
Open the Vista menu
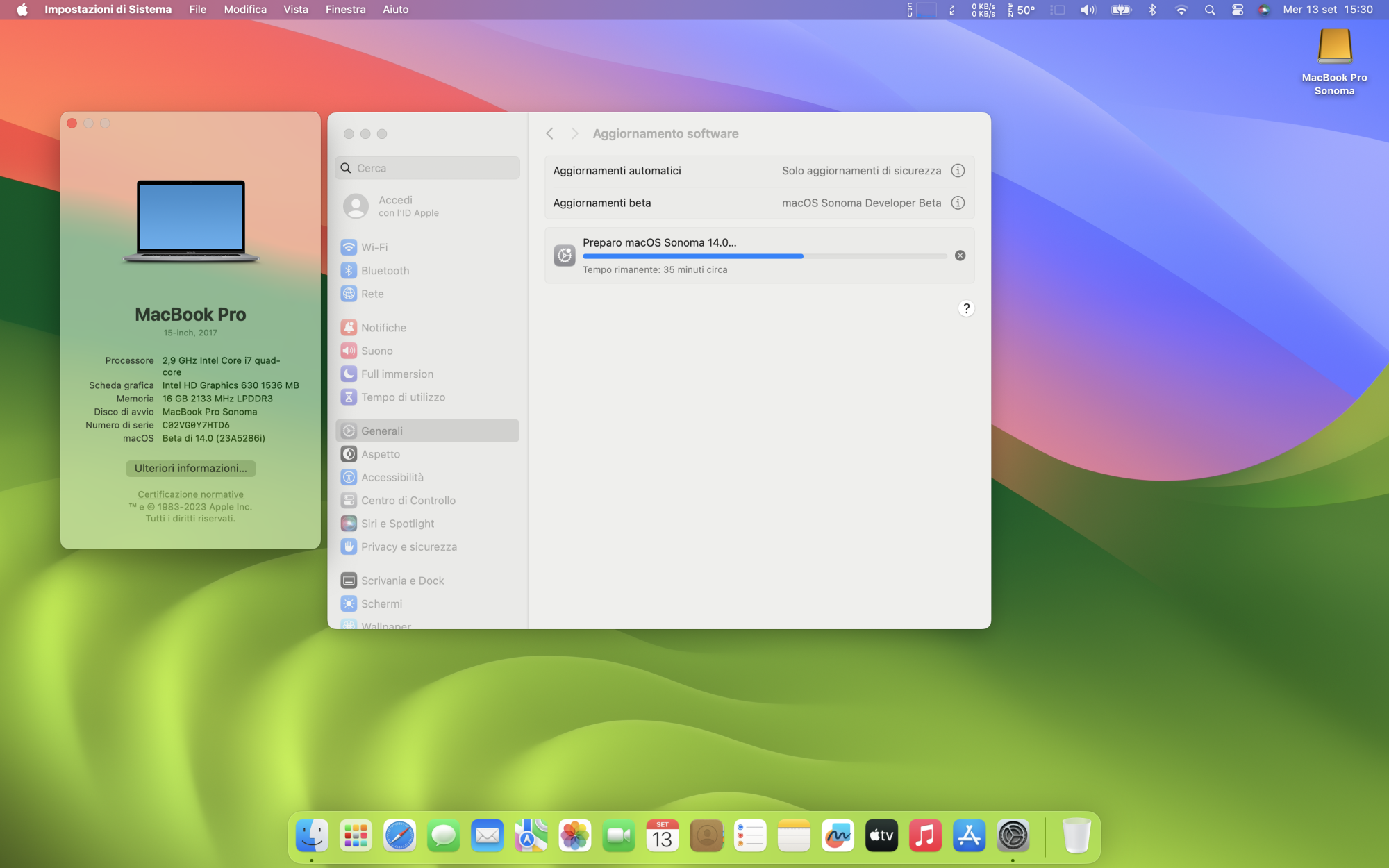(x=295, y=10)
